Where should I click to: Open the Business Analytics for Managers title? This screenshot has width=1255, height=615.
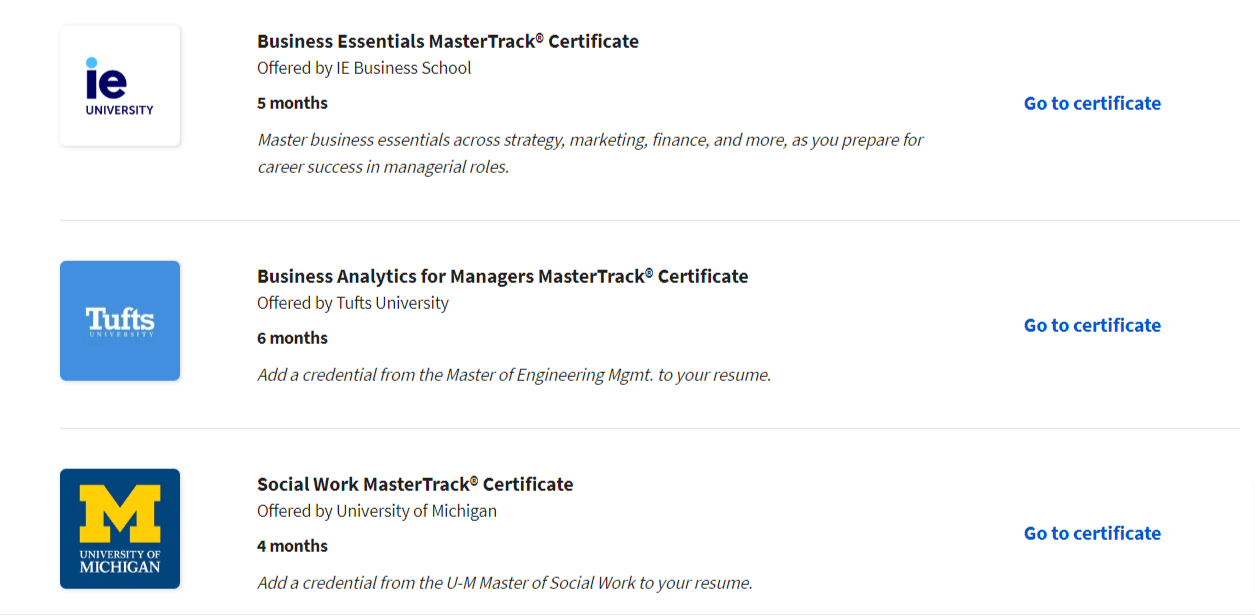tap(502, 276)
